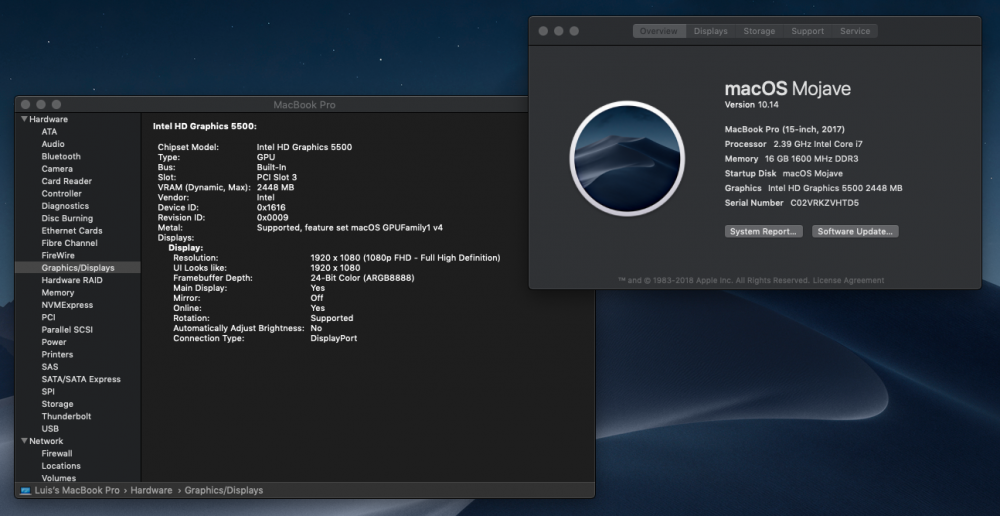Click the VRAM value 2448 MB in System Report
The width and height of the screenshot is (1000, 516).
pos(276,188)
